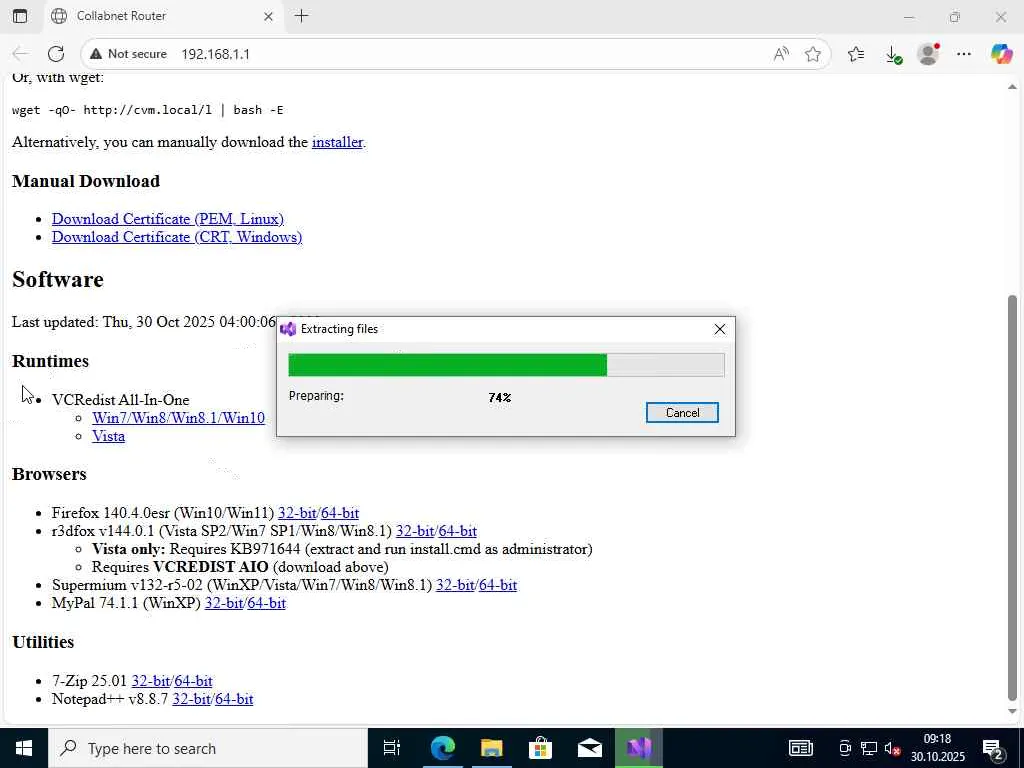Download 7-Zip 25.01 32-bit
The height and width of the screenshot is (768, 1024).
[x=151, y=680]
